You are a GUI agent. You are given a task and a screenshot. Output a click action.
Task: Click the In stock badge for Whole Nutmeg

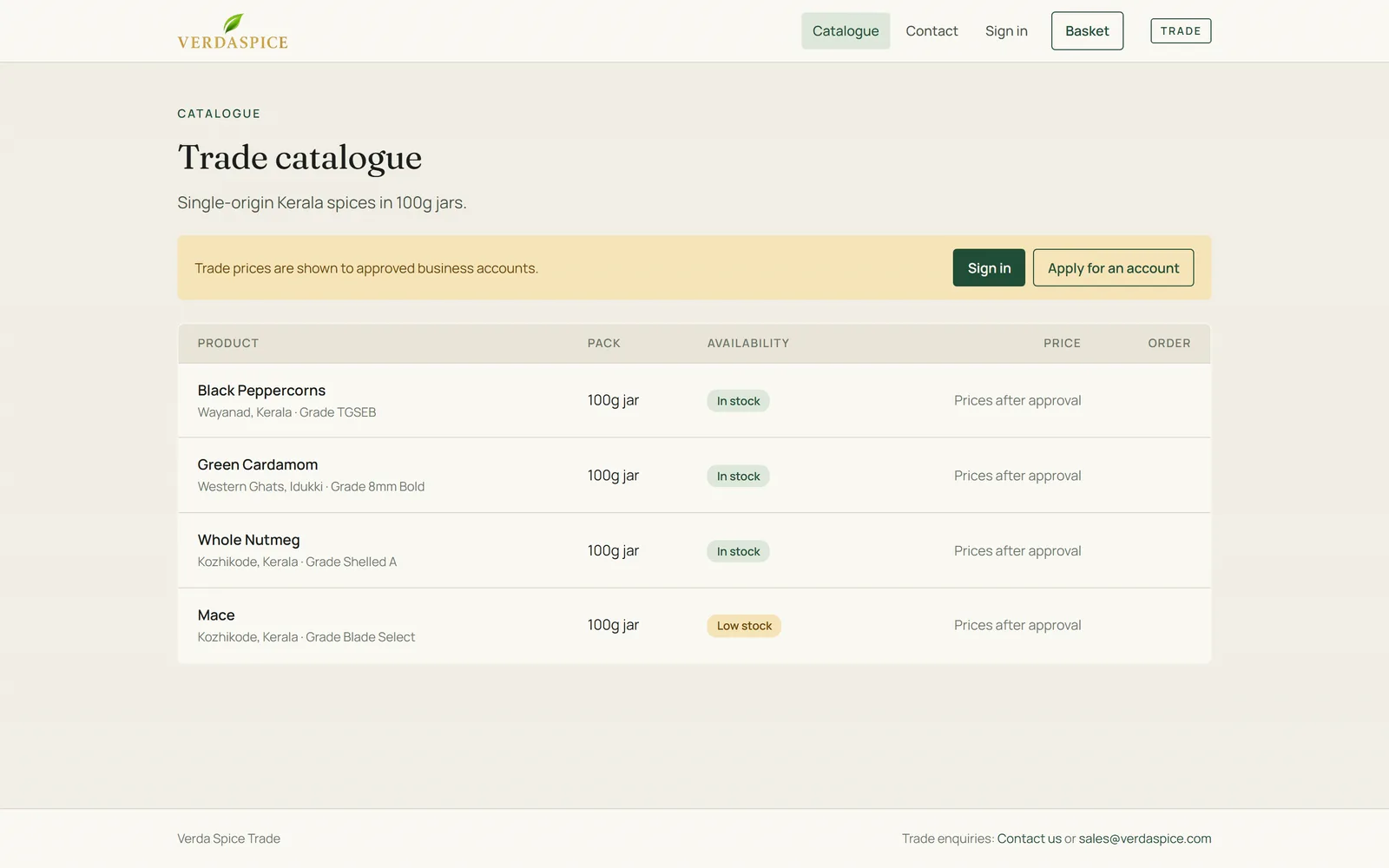coord(738,551)
